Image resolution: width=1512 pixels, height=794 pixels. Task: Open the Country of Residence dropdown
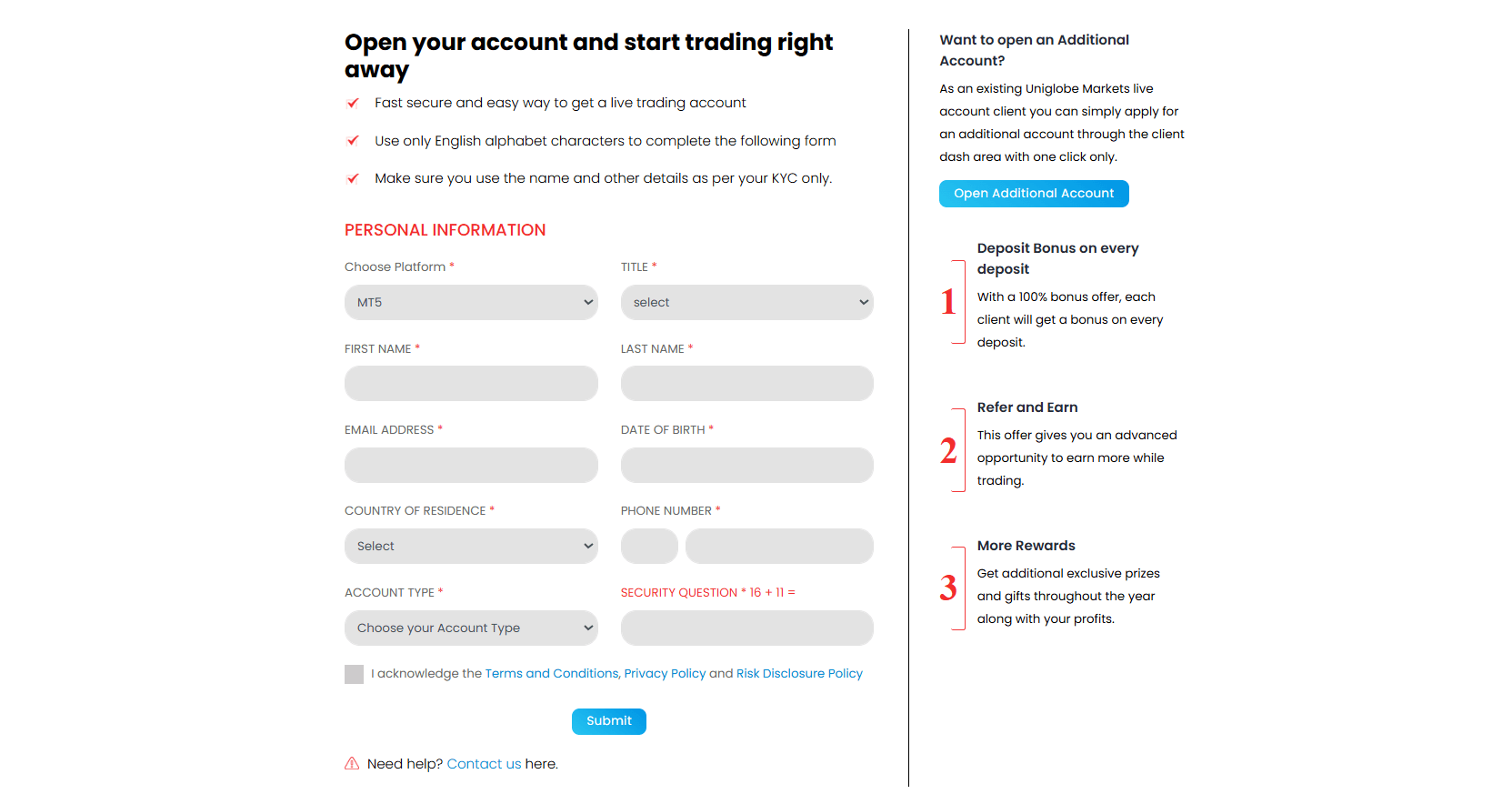pos(471,546)
